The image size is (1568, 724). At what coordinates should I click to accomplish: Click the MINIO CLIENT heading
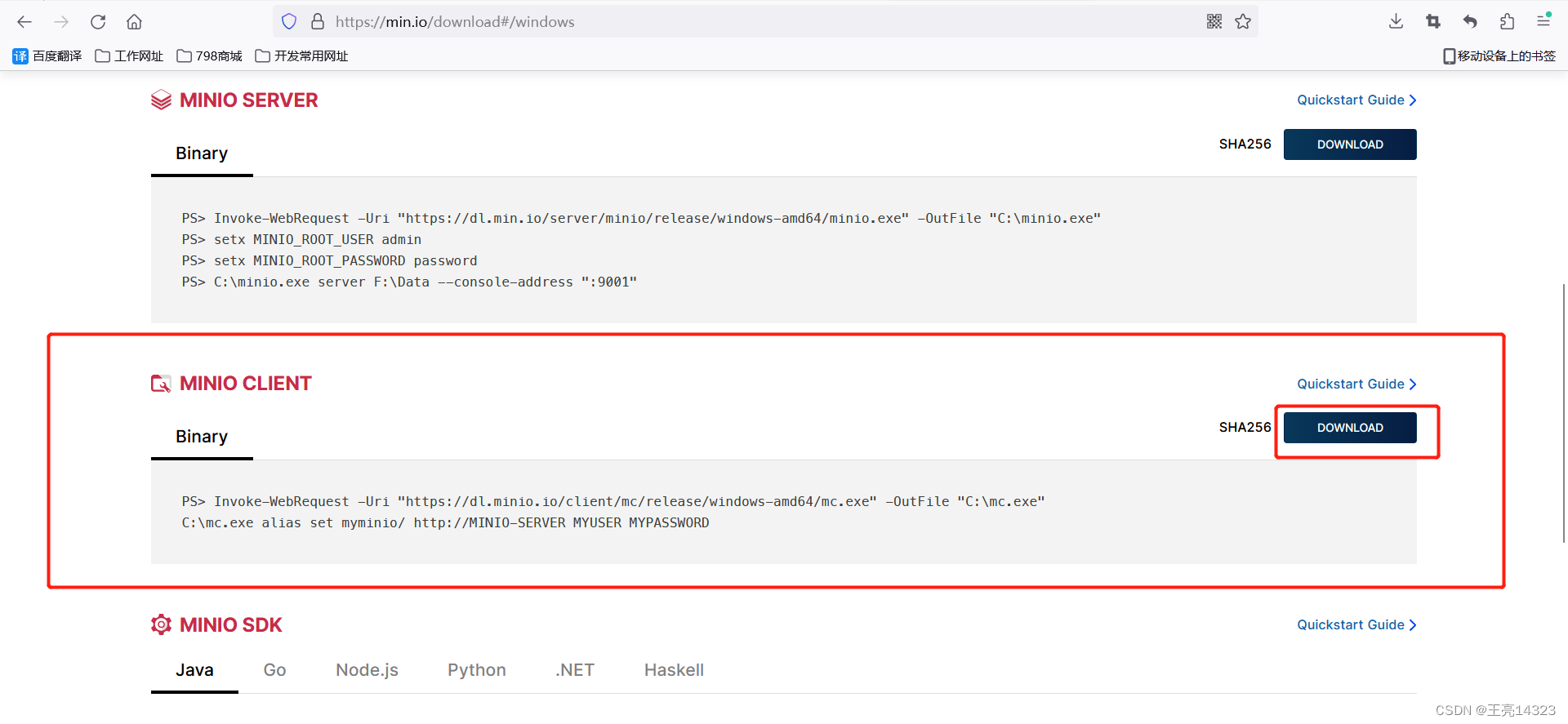[245, 384]
